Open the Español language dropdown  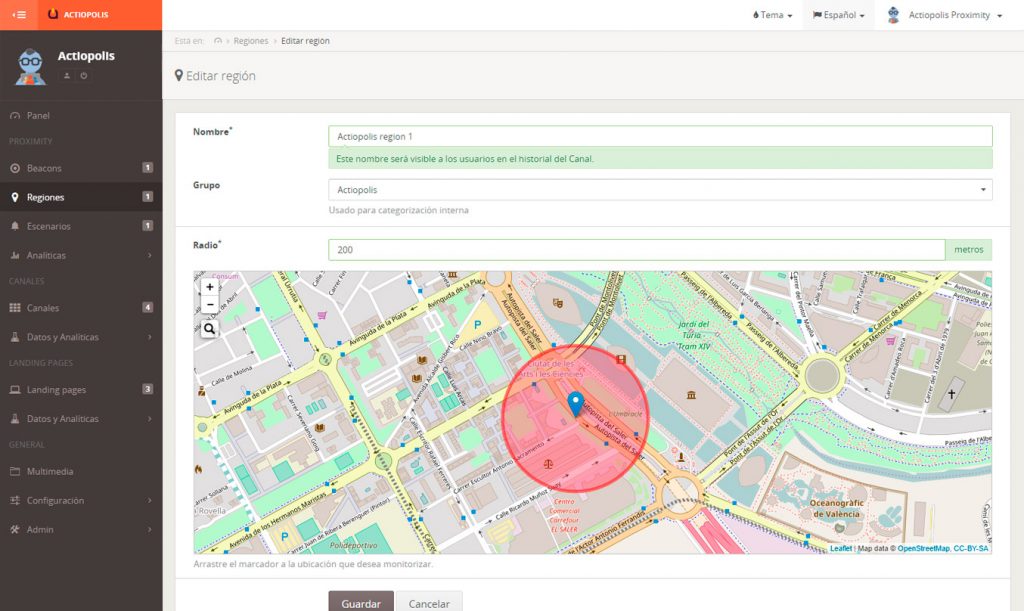coord(839,15)
